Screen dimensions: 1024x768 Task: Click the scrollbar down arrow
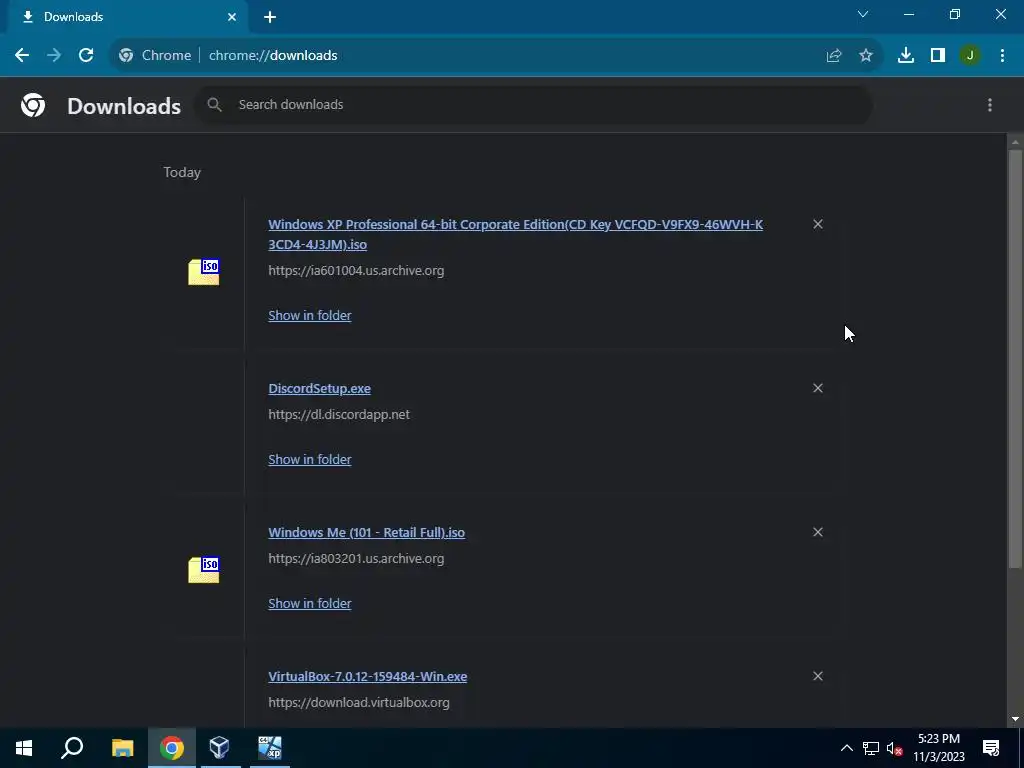tap(1015, 720)
